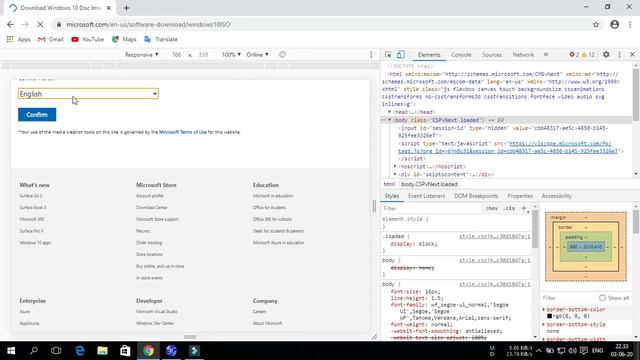Stop loading the page
Screen dimensions: 640x360
[40, 24]
